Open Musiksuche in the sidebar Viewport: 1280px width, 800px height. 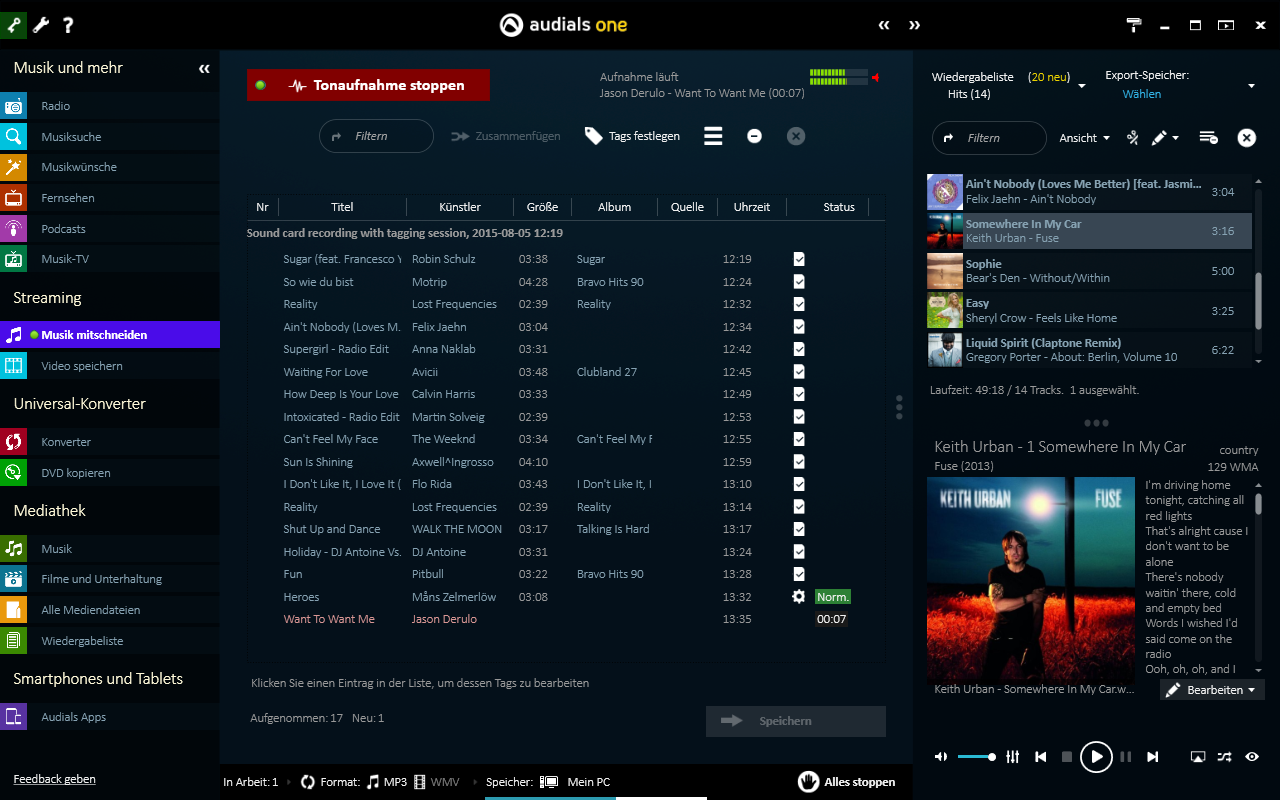[x=110, y=137]
